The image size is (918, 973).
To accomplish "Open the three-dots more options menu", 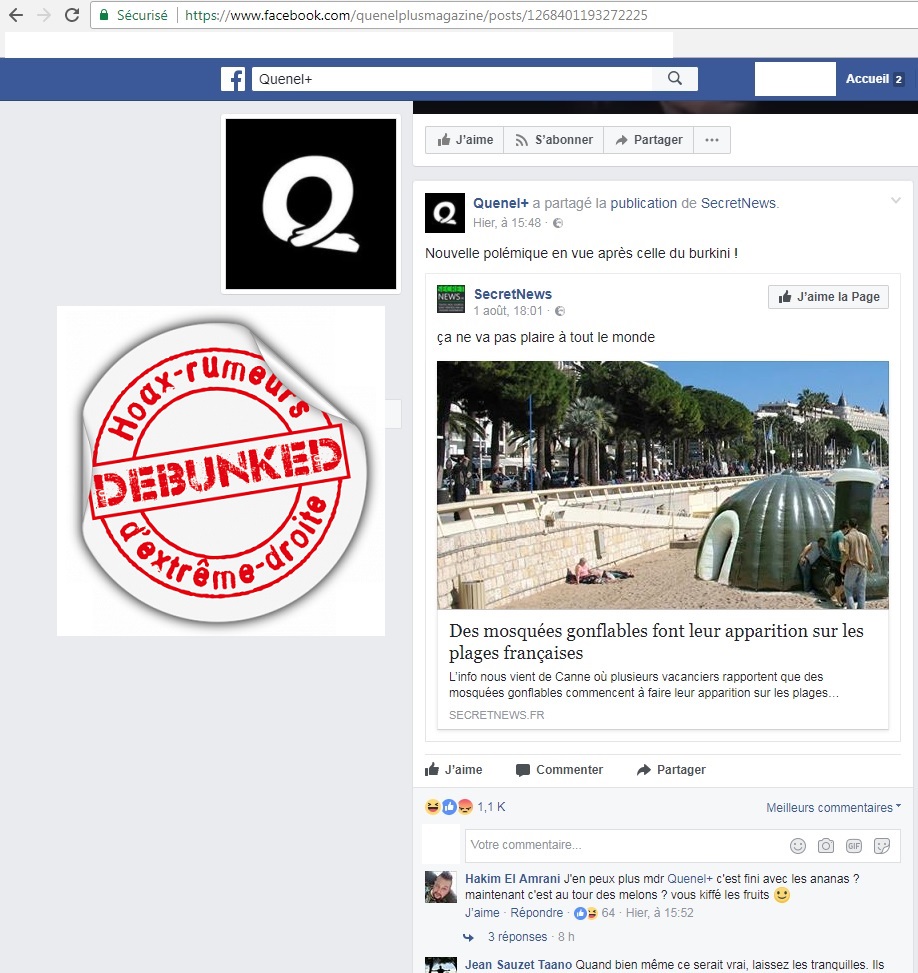I will [712, 140].
